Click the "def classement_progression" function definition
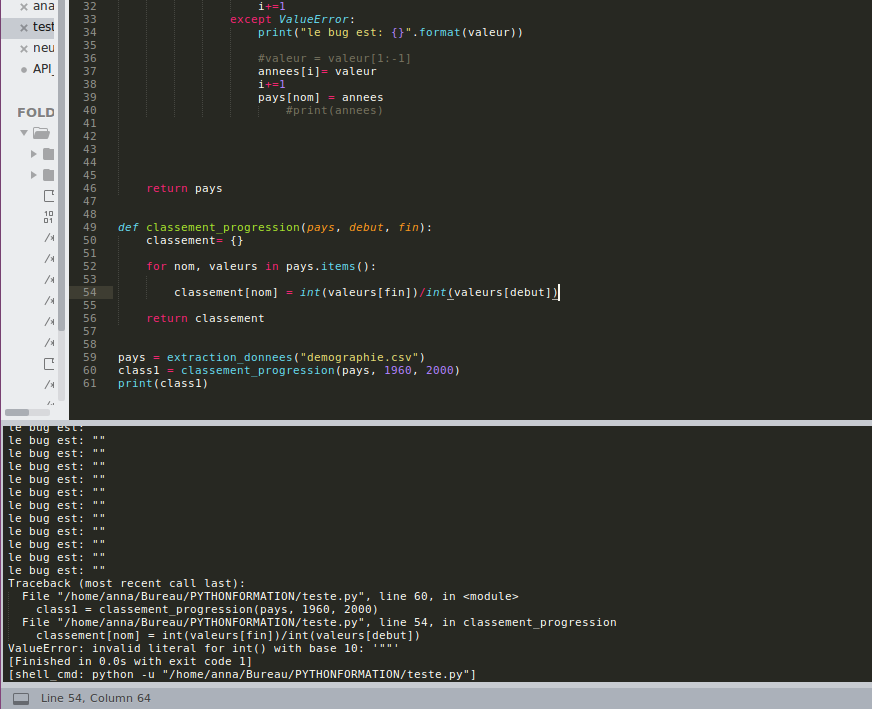Screen dimensions: 872x709 tap(275, 227)
